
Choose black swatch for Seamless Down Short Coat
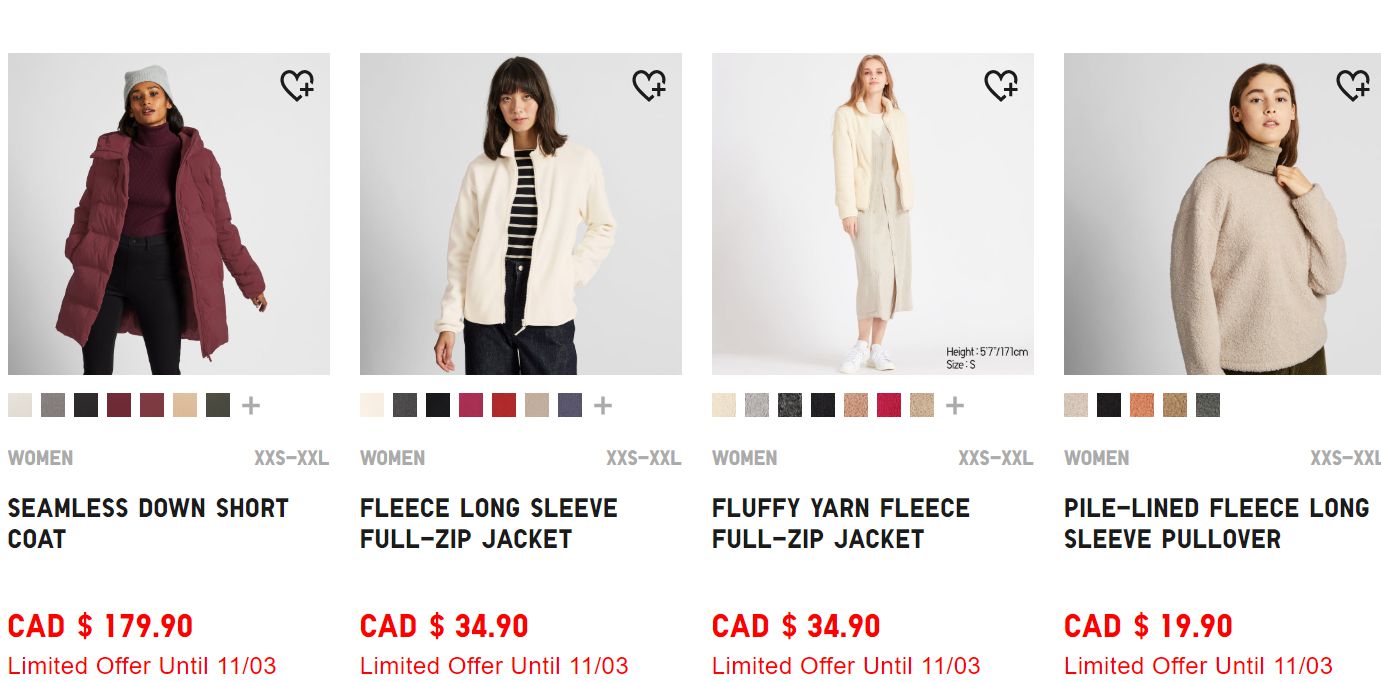86,405
